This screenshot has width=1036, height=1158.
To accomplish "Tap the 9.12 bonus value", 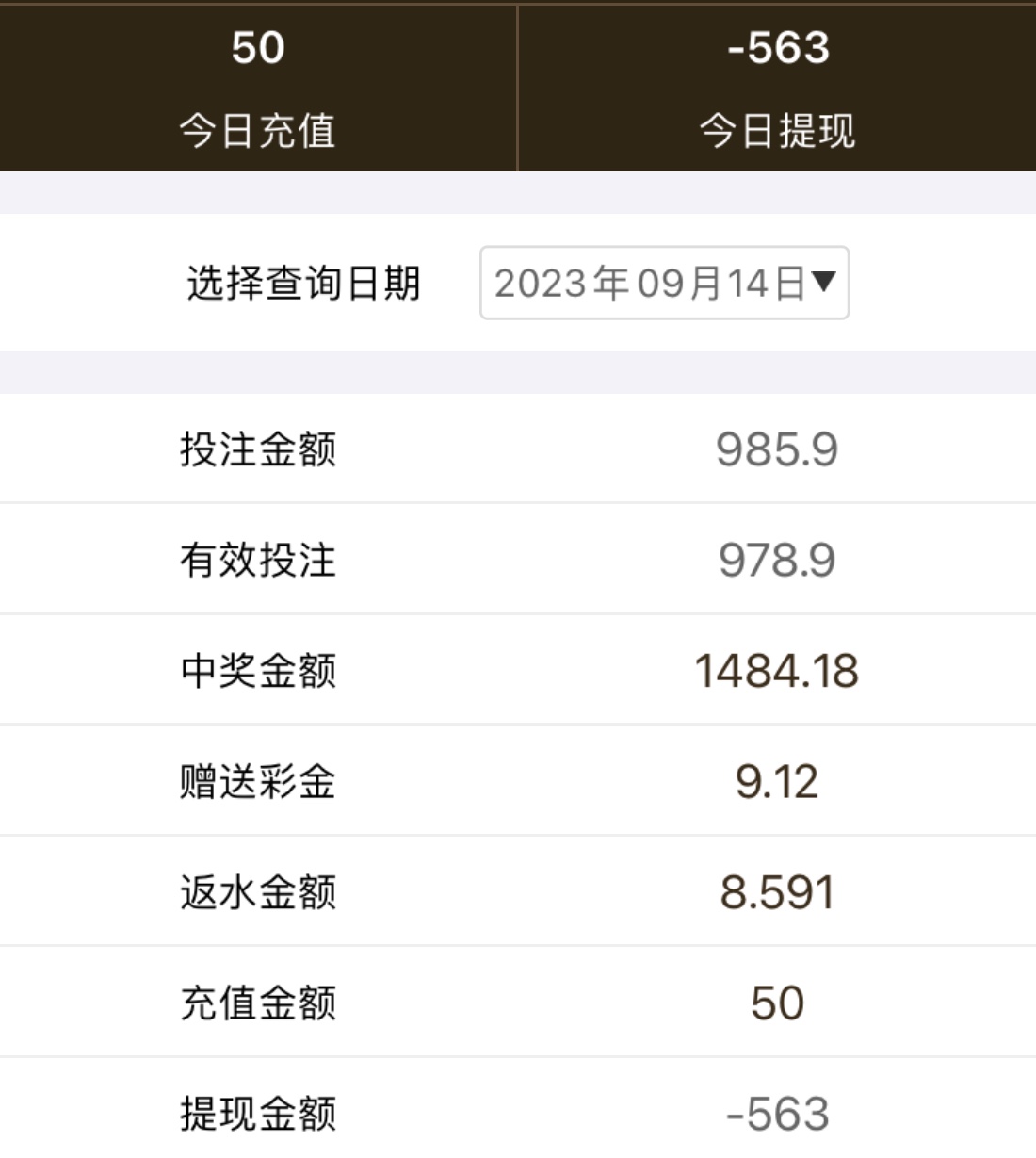I will pos(777,782).
